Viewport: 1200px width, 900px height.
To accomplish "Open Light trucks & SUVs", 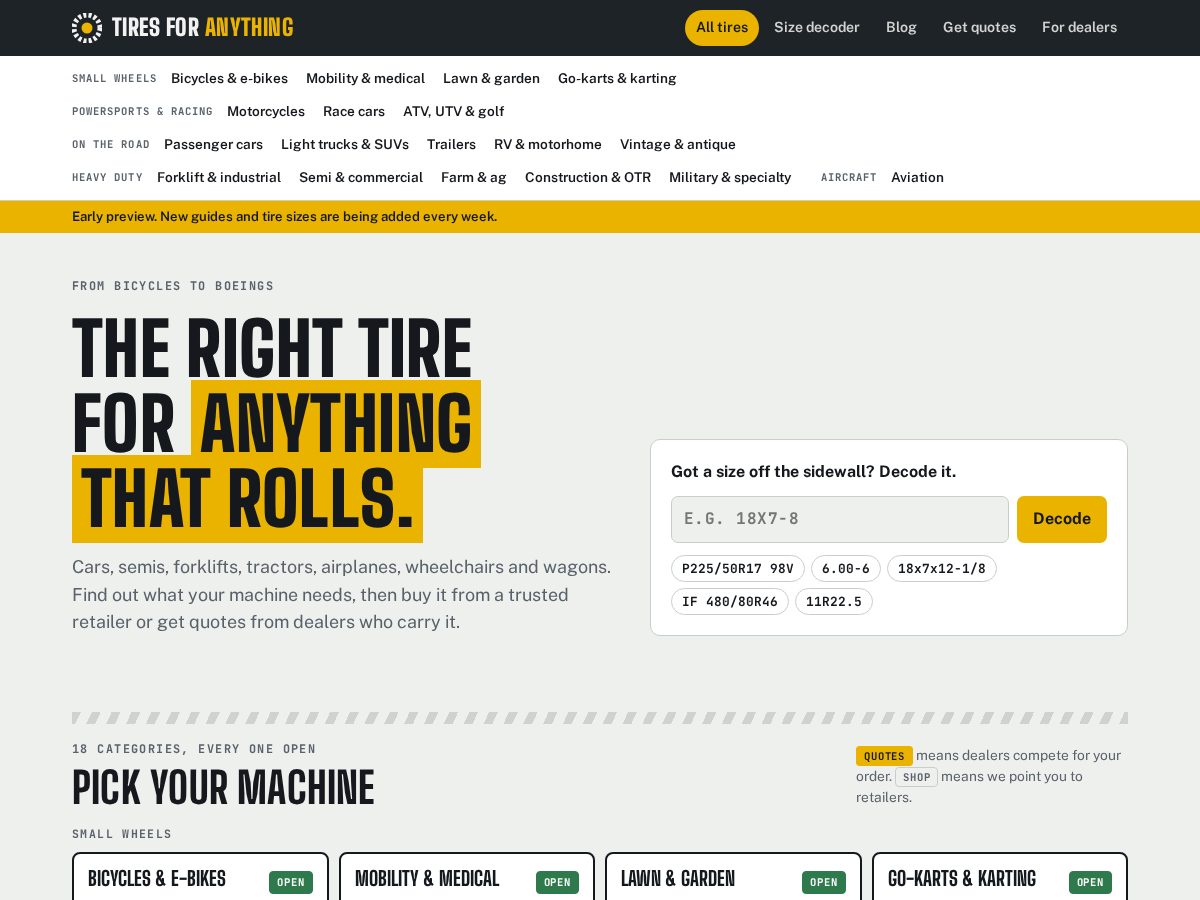I will (345, 144).
